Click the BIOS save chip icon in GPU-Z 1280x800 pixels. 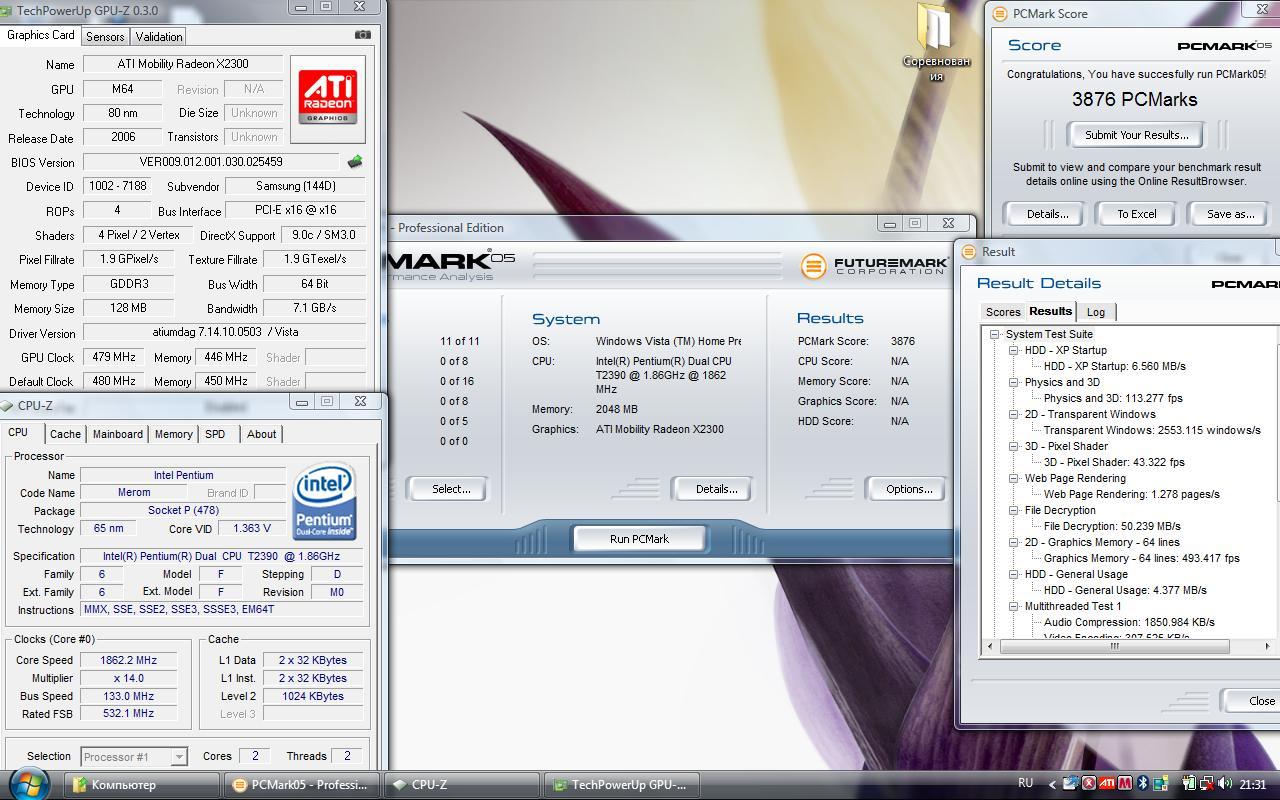[x=355, y=162]
